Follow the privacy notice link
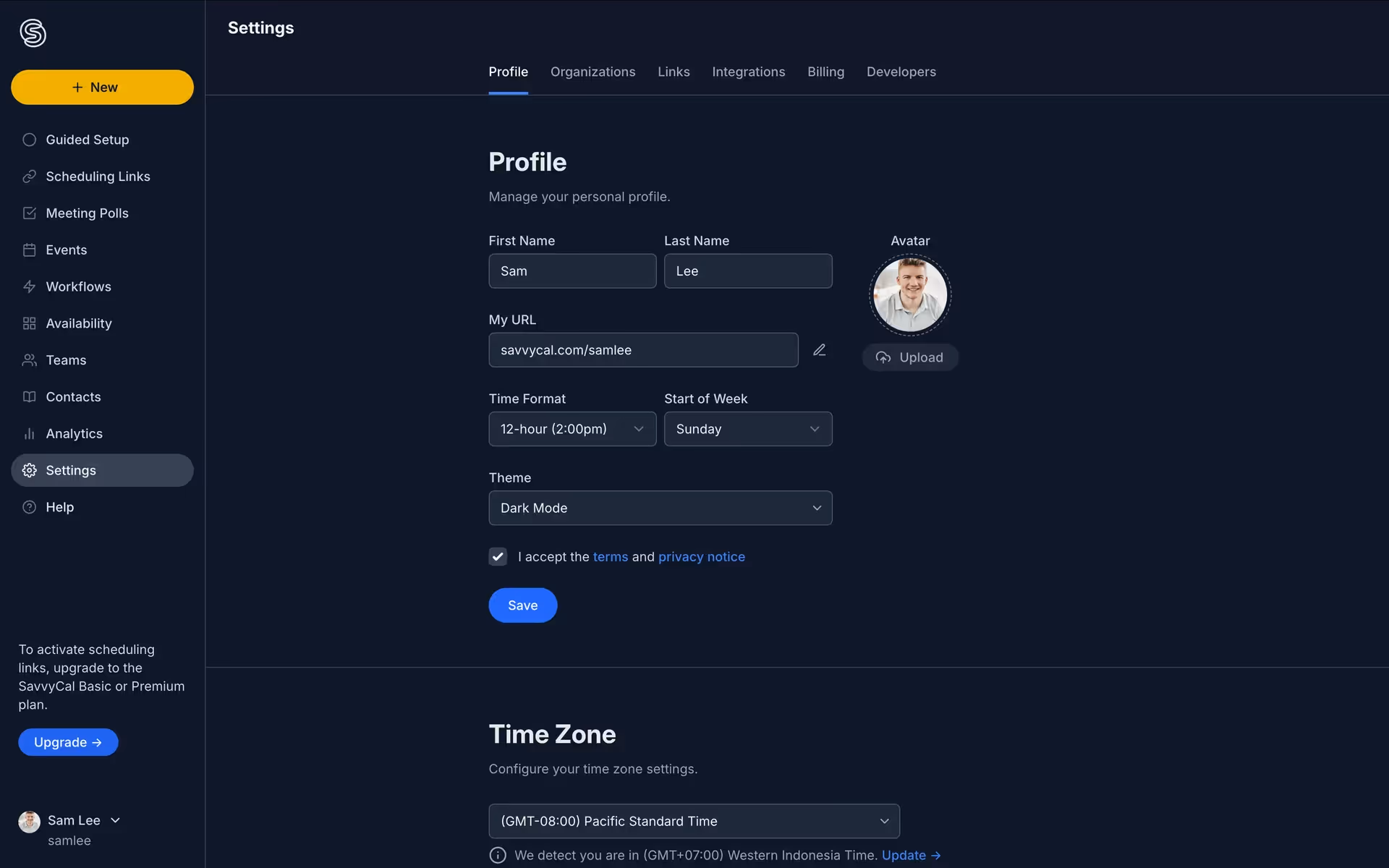 (x=701, y=557)
